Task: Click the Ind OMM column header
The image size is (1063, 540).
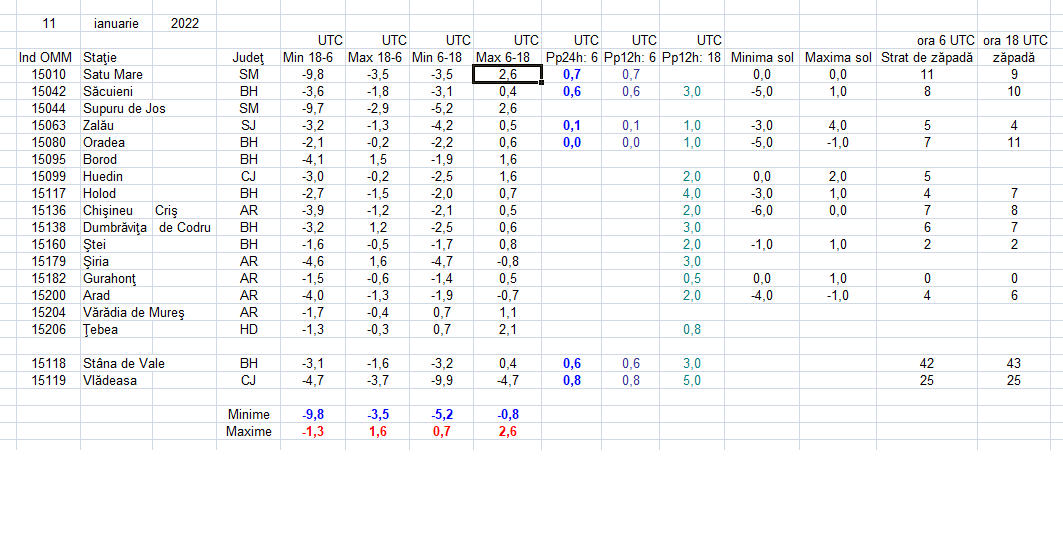Action: tap(45, 58)
